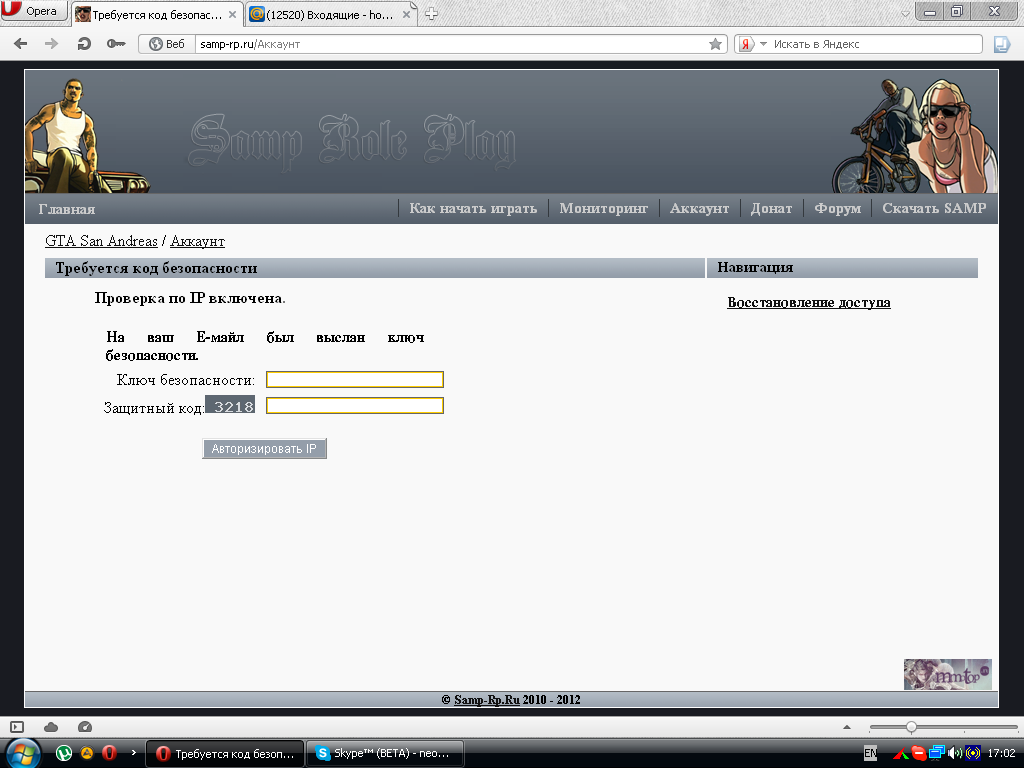Viewport: 1024px width, 768px height.
Task: Click the Восстановление доступа link
Action: coord(808,302)
